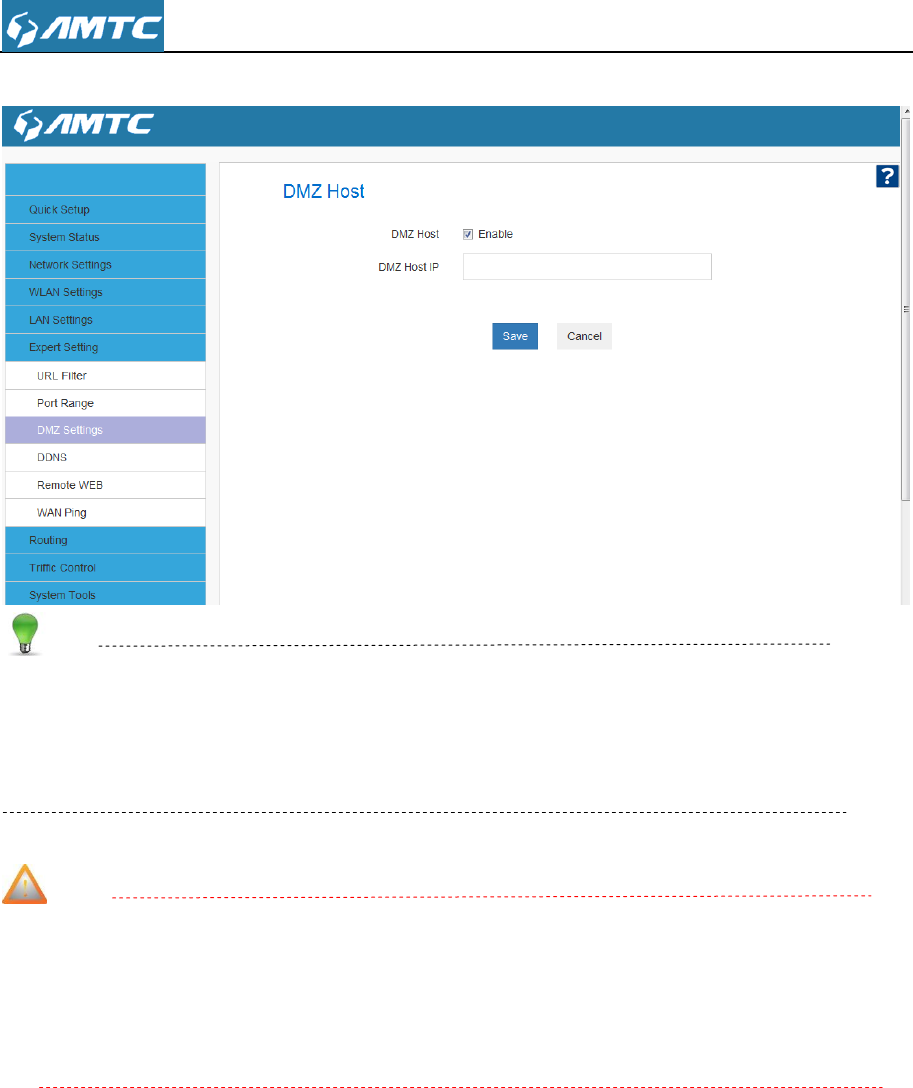Open LAN Settings menu
Image resolution: width=913 pixels, height=1088 pixels.
(105, 320)
